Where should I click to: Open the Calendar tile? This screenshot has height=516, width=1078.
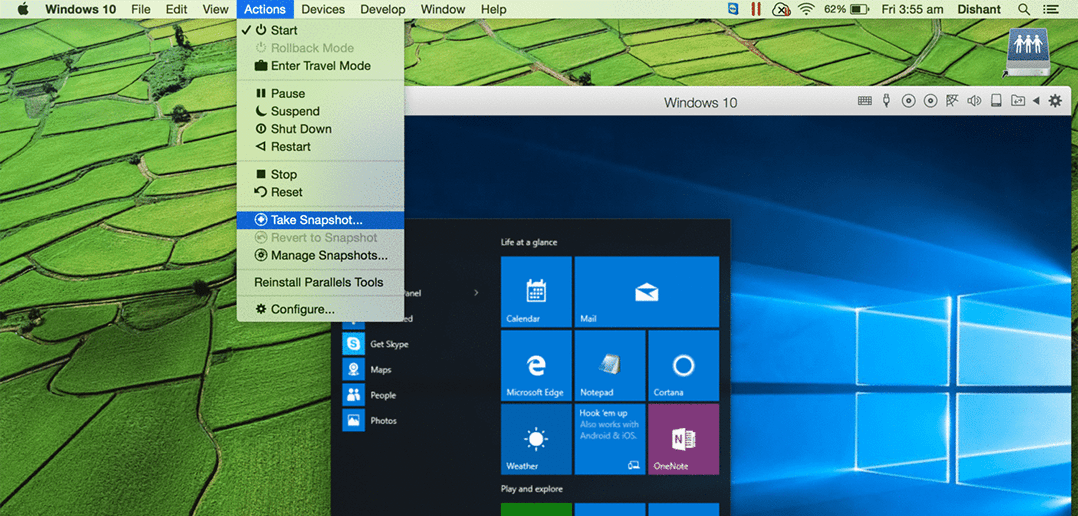pos(536,291)
